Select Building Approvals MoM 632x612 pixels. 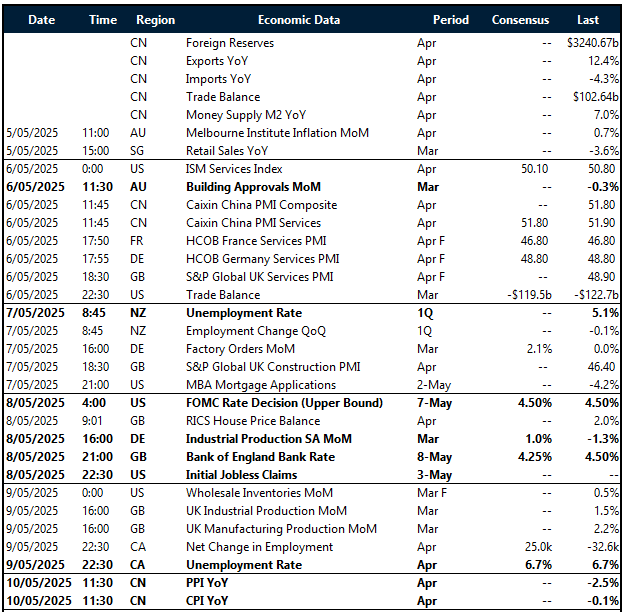click(x=253, y=187)
